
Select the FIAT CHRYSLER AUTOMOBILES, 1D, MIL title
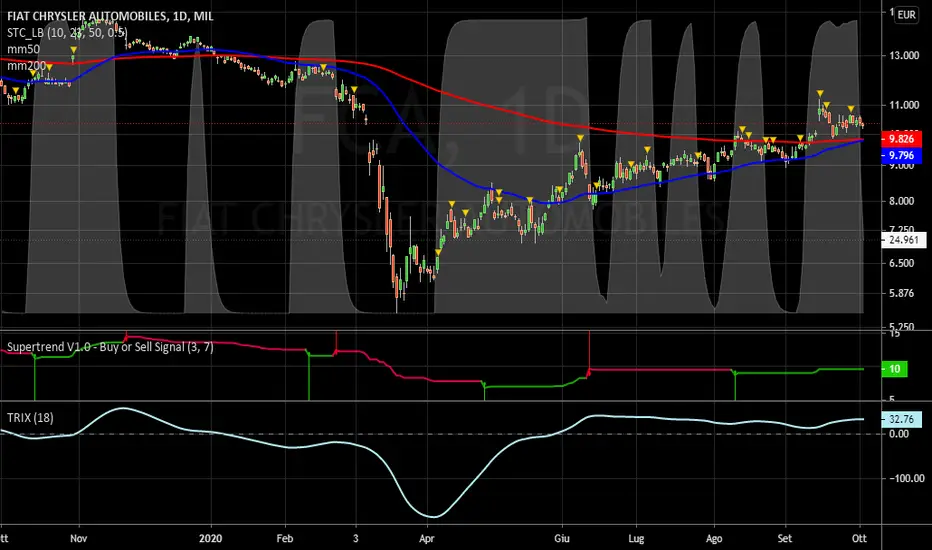(111, 16)
